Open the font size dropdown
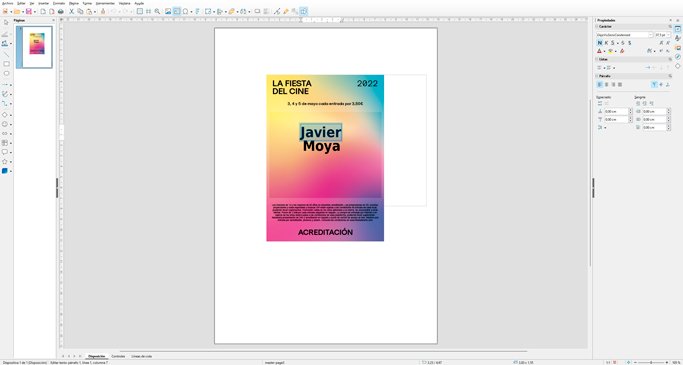683x365 pixels. tap(669, 35)
